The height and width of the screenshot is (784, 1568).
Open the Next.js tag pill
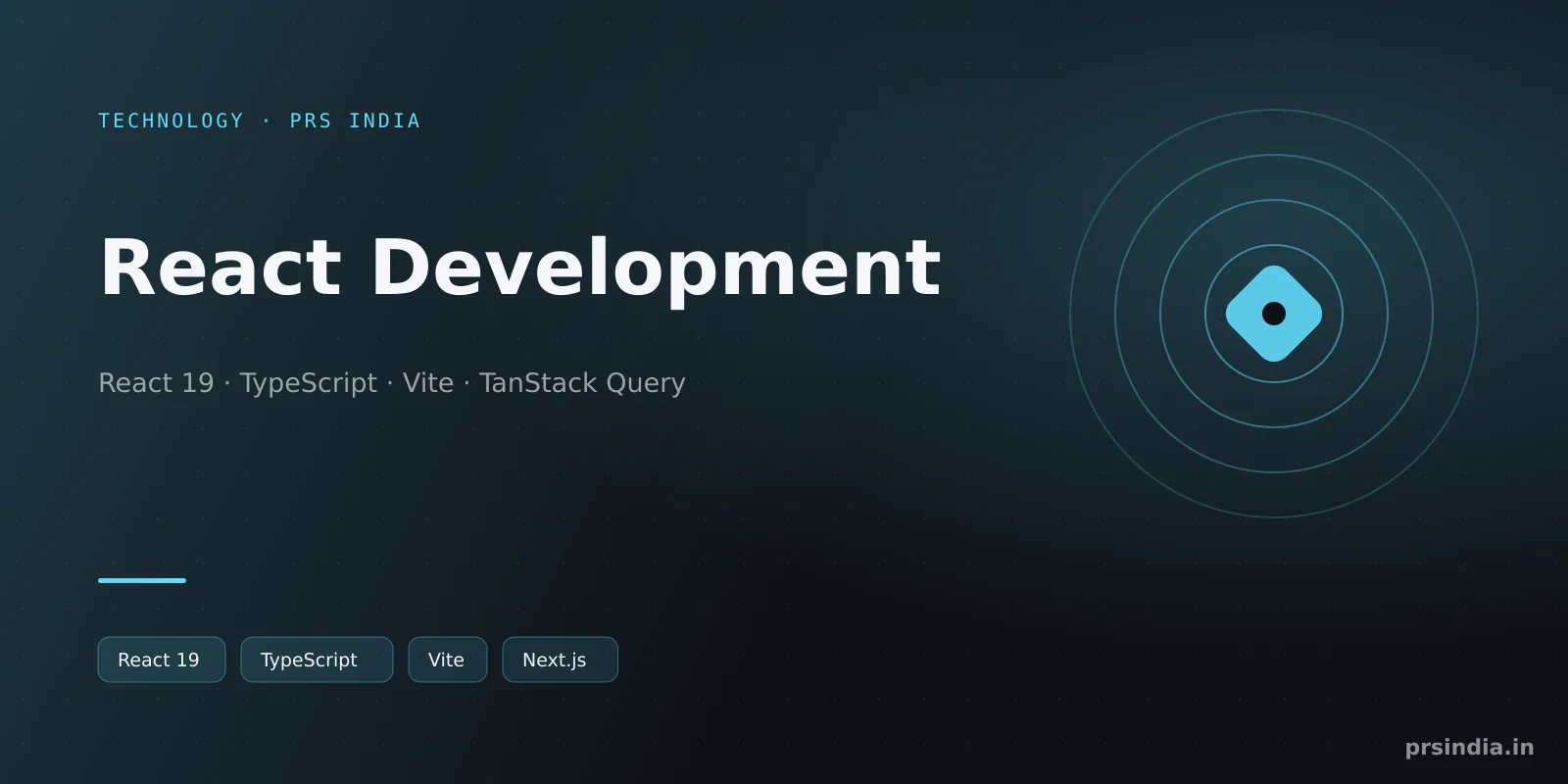[560, 660]
